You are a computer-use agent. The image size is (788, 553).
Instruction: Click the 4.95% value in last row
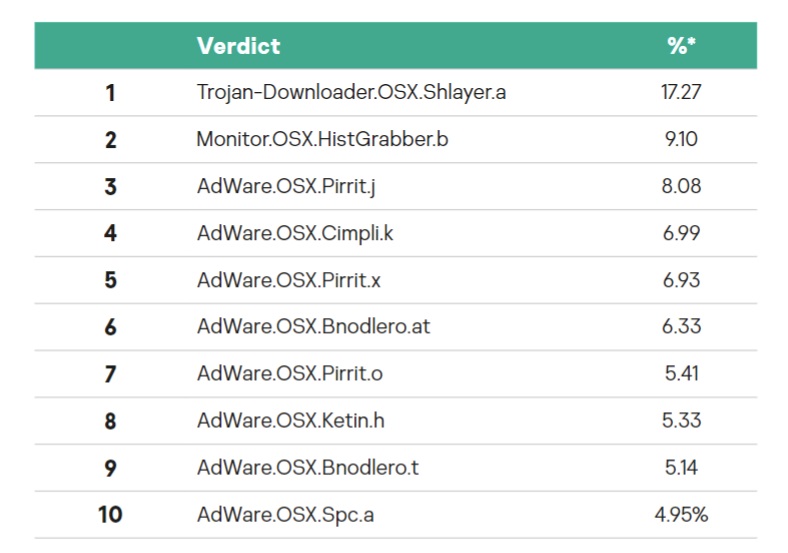tap(681, 515)
